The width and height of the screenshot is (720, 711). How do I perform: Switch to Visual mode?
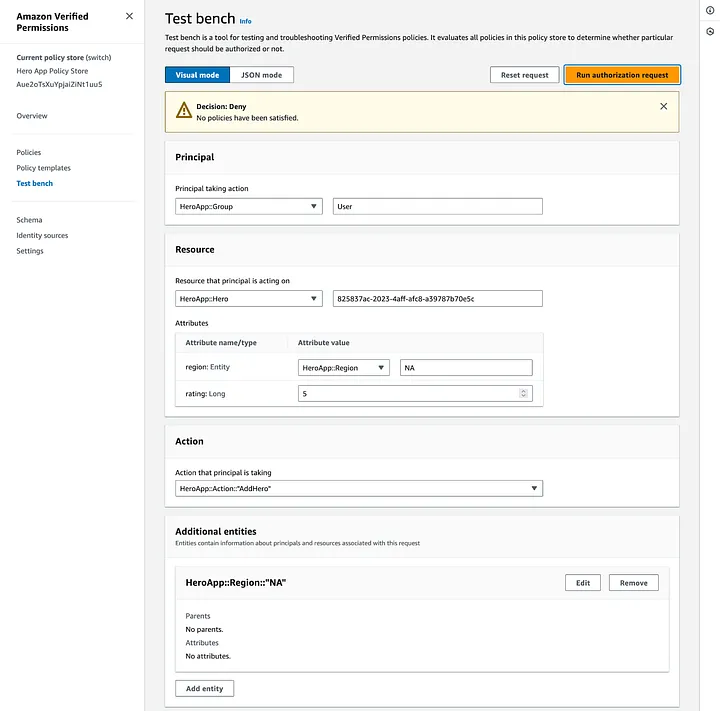tap(197, 75)
